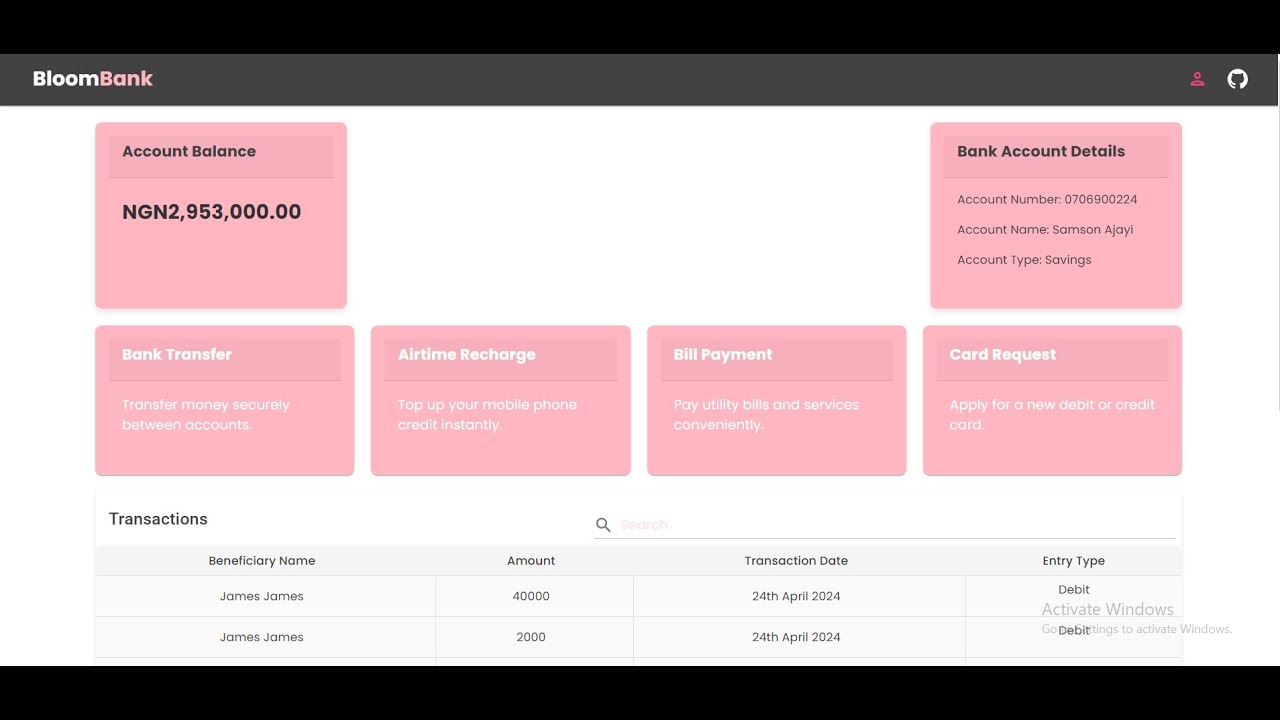Screen dimensions: 1280x720
Task: Click the Bank Account Details heading
Action: pyautogui.click(x=1041, y=152)
